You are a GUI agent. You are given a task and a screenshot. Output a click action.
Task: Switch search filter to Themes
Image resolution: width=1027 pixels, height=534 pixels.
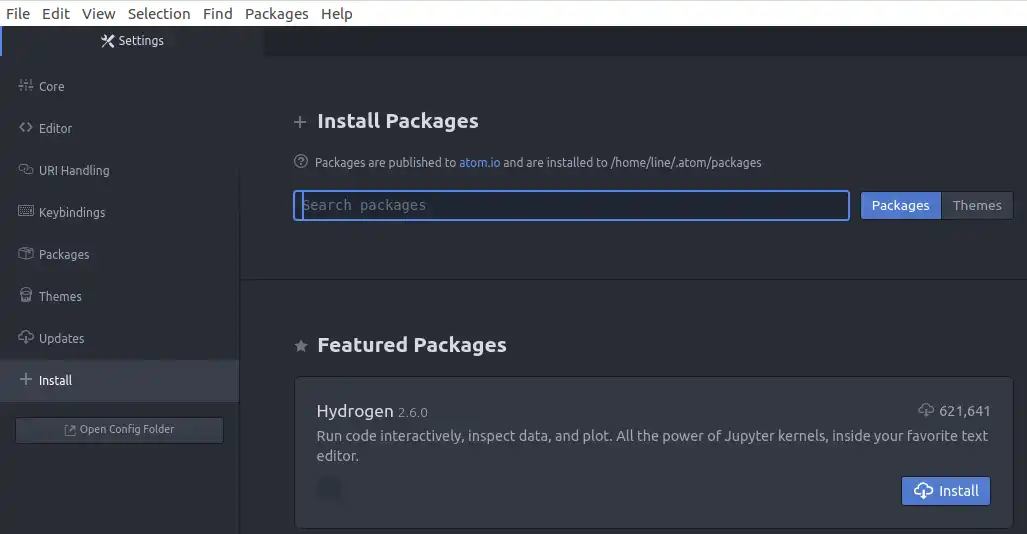977,206
